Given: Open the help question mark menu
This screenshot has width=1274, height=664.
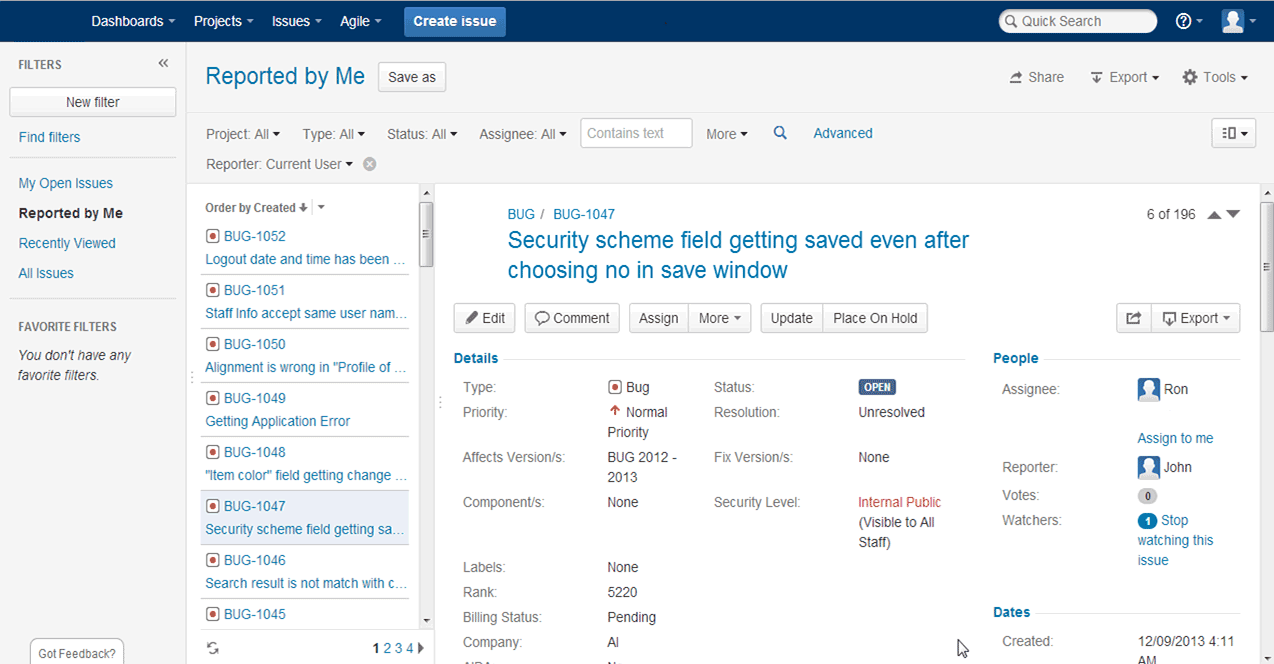Looking at the screenshot, I should pyautogui.click(x=1188, y=21).
